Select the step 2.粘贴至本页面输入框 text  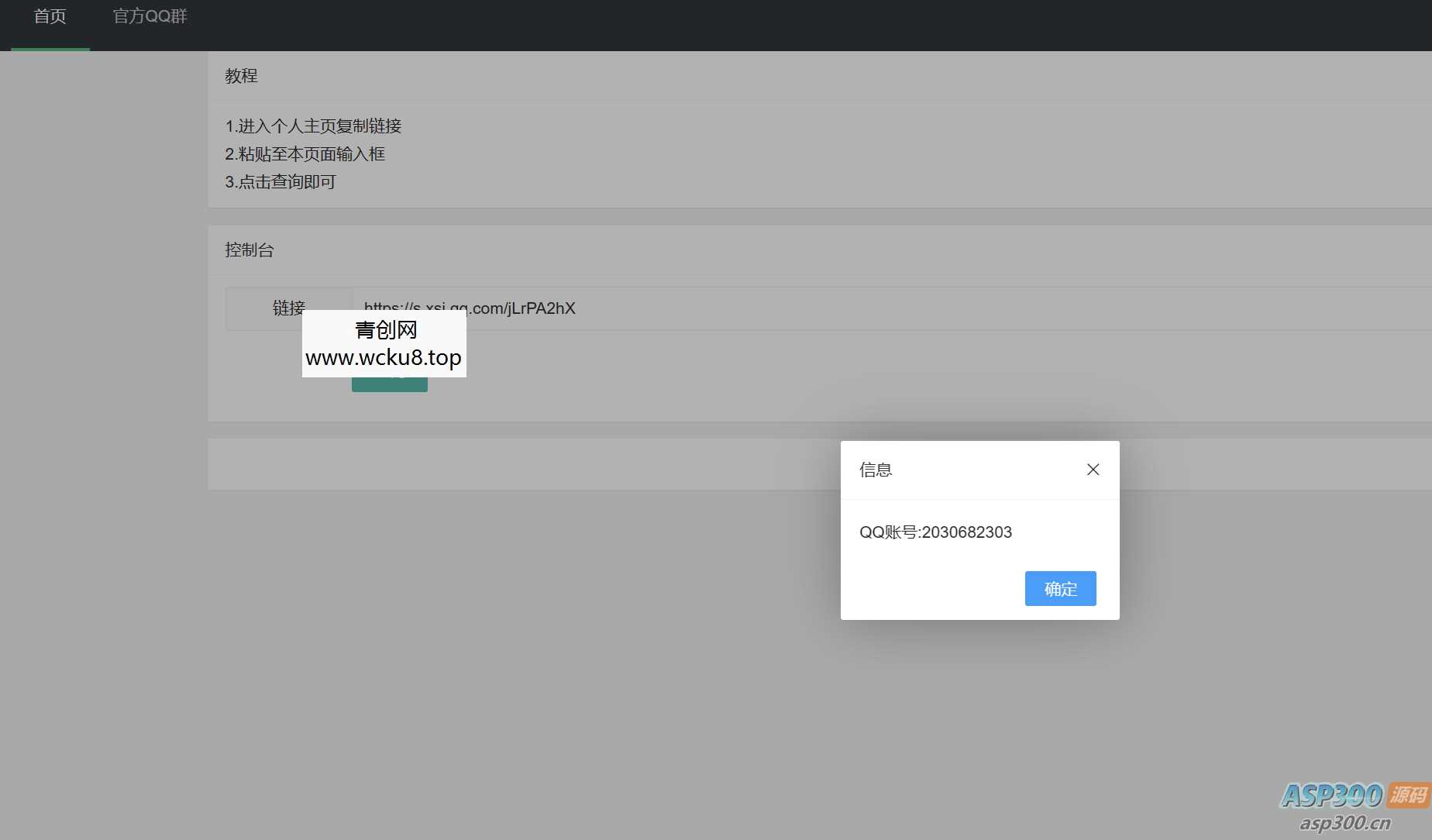[305, 154]
